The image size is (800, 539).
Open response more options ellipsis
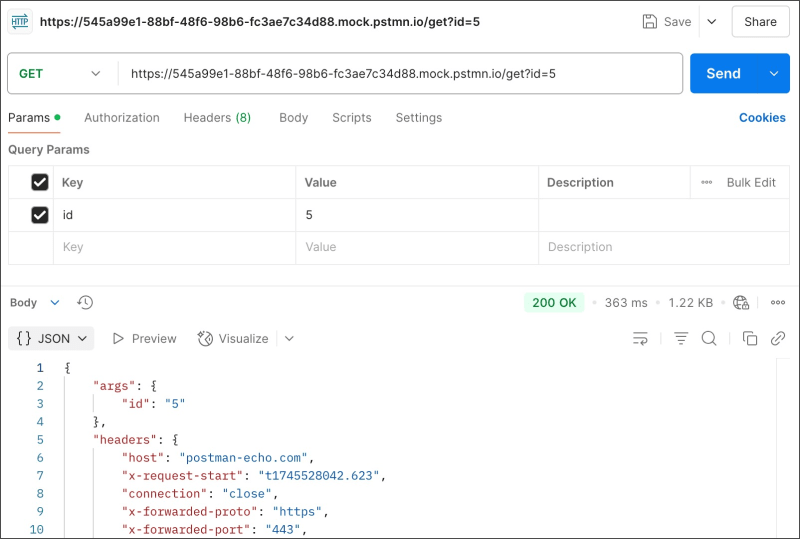tap(778, 302)
